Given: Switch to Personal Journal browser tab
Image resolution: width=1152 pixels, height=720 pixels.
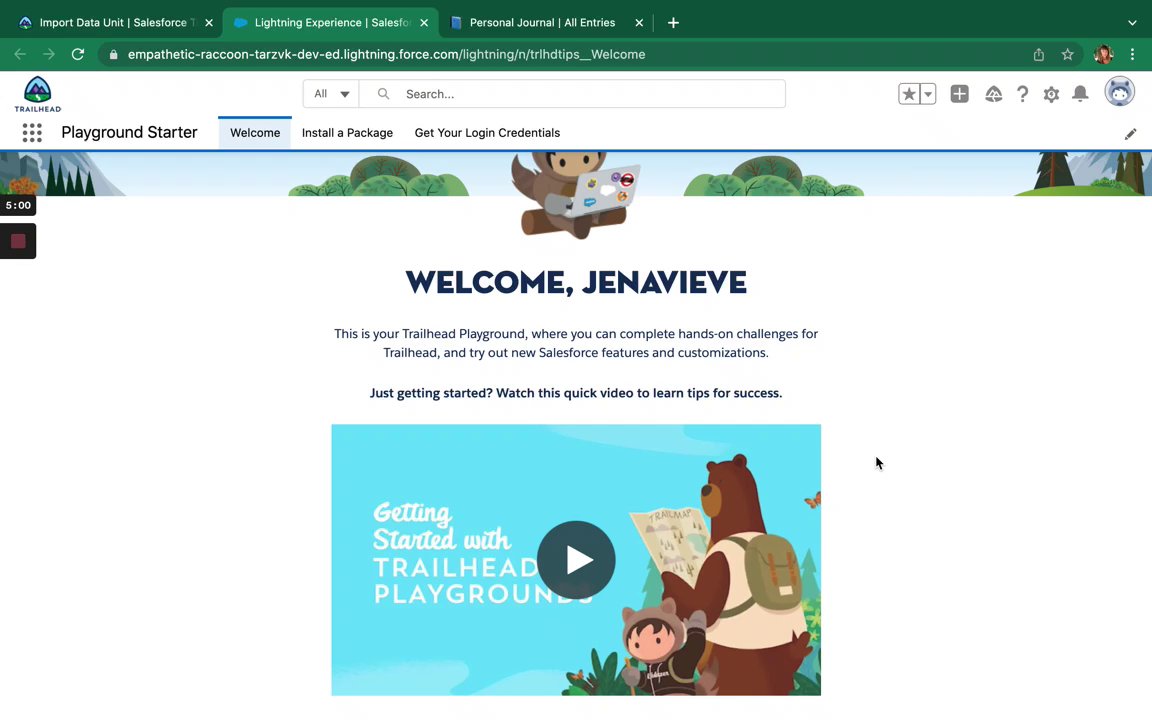Looking at the screenshot, I should pos(542,23).
